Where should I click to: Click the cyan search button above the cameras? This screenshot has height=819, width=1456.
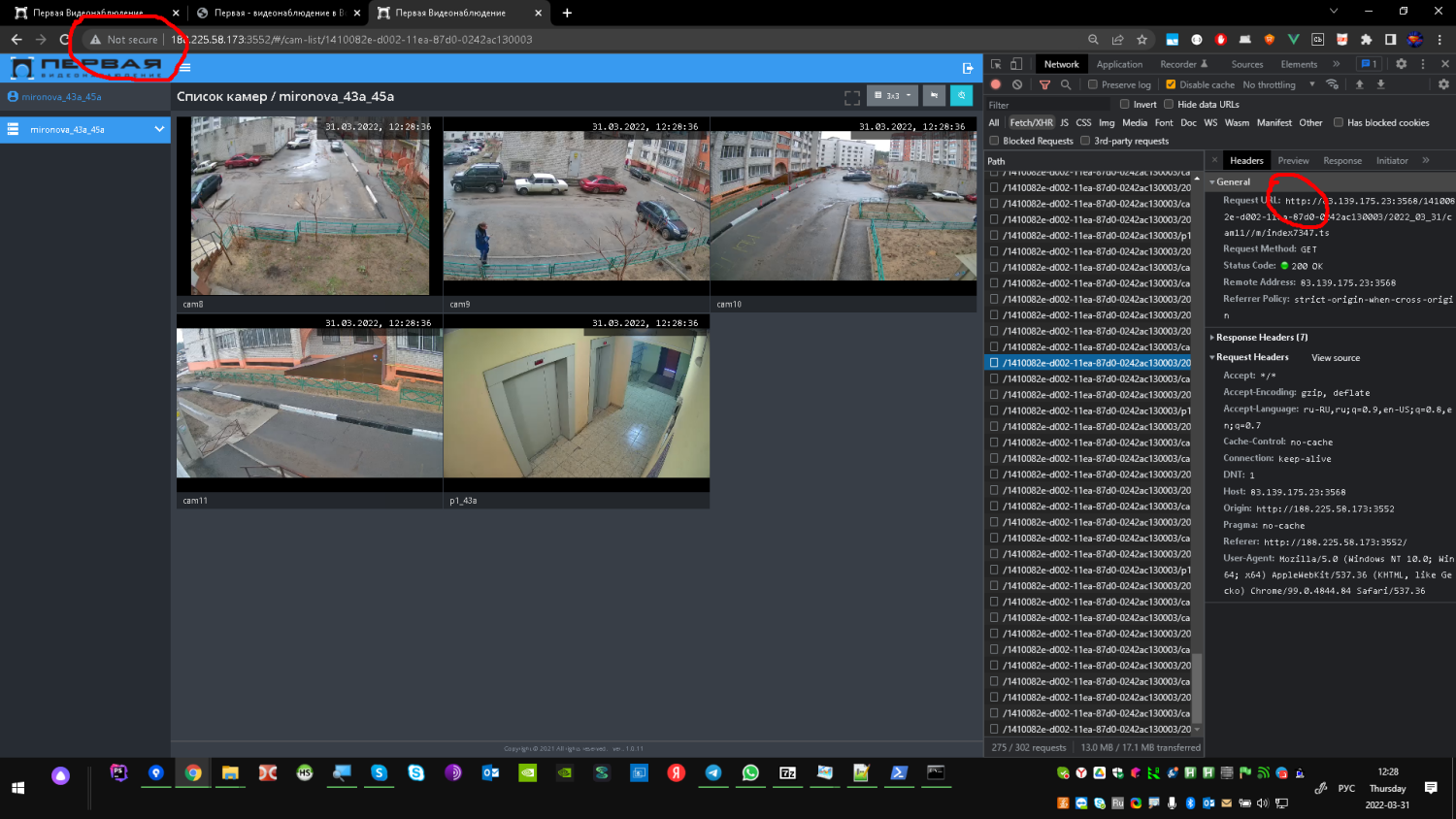(x=961, y=95)
